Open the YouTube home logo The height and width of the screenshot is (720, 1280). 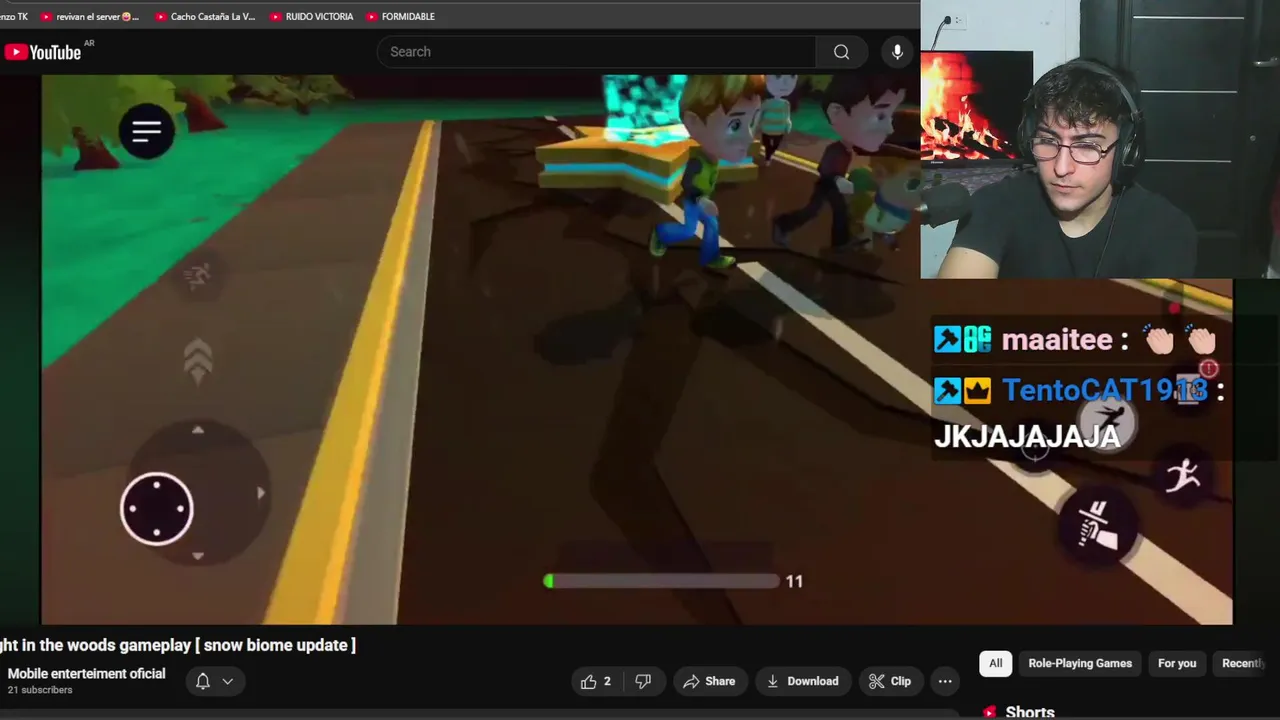coord(43,52)
